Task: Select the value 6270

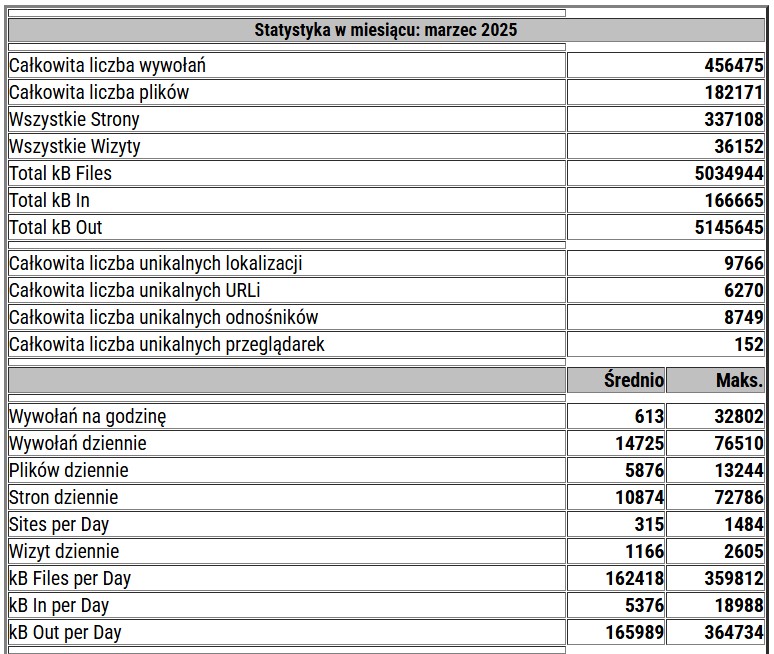Action: pyautogui.click(x=743, y=290)
